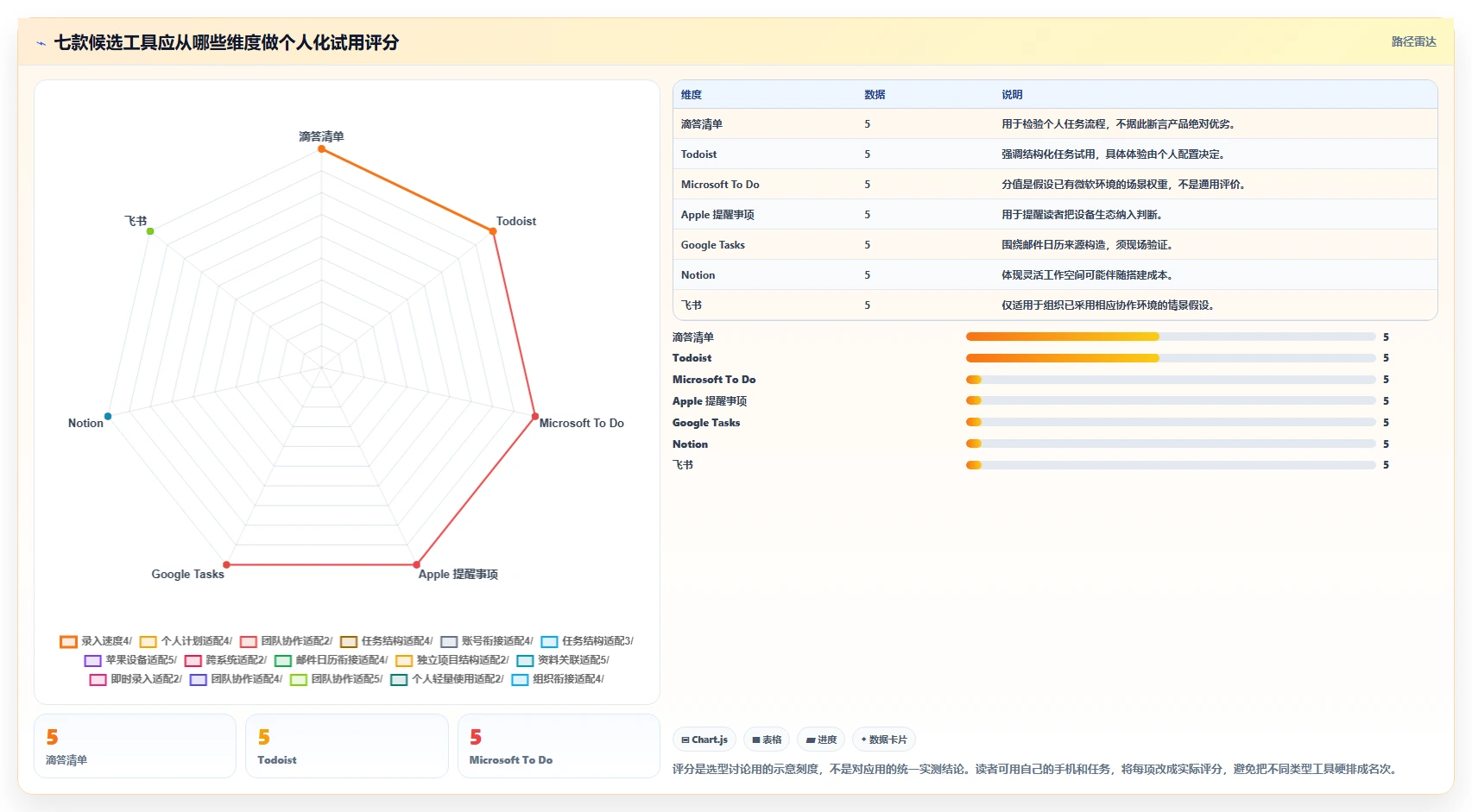Select the 滴答清单 table row
The height and width of the screenshot is (812, 1472).
(x=1055, y=123)
